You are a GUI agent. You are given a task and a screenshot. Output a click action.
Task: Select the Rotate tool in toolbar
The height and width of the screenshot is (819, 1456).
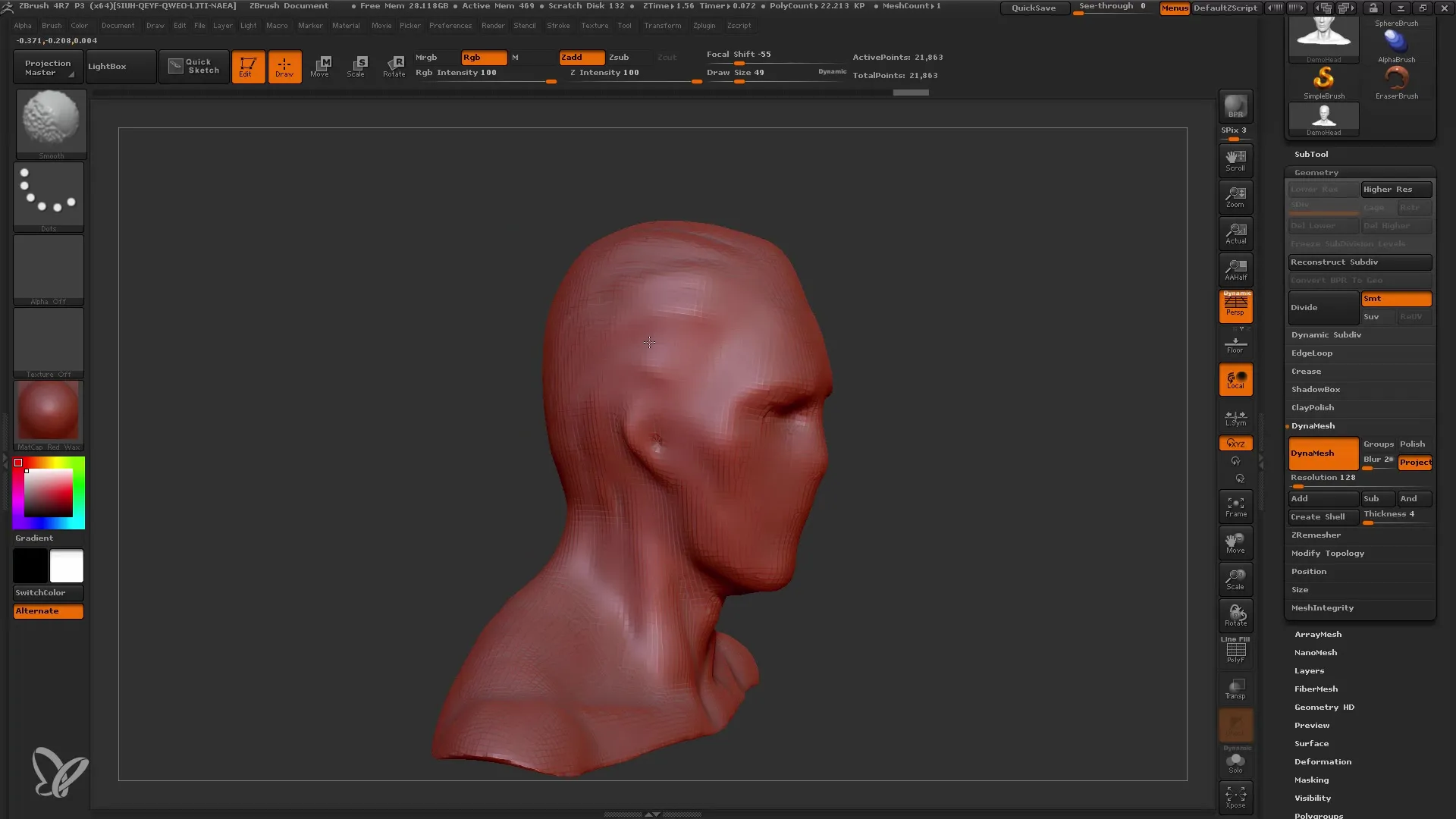click(x=393, y=65)
